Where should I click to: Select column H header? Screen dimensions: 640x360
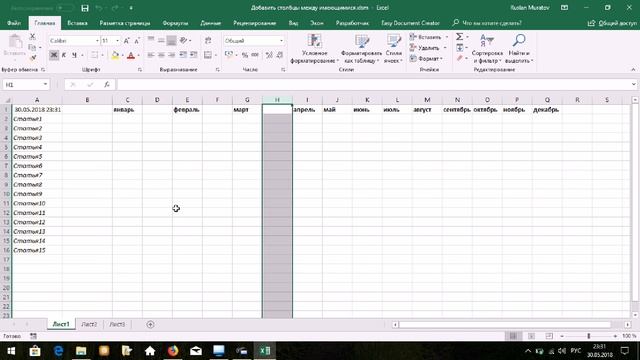coord(277,100)
